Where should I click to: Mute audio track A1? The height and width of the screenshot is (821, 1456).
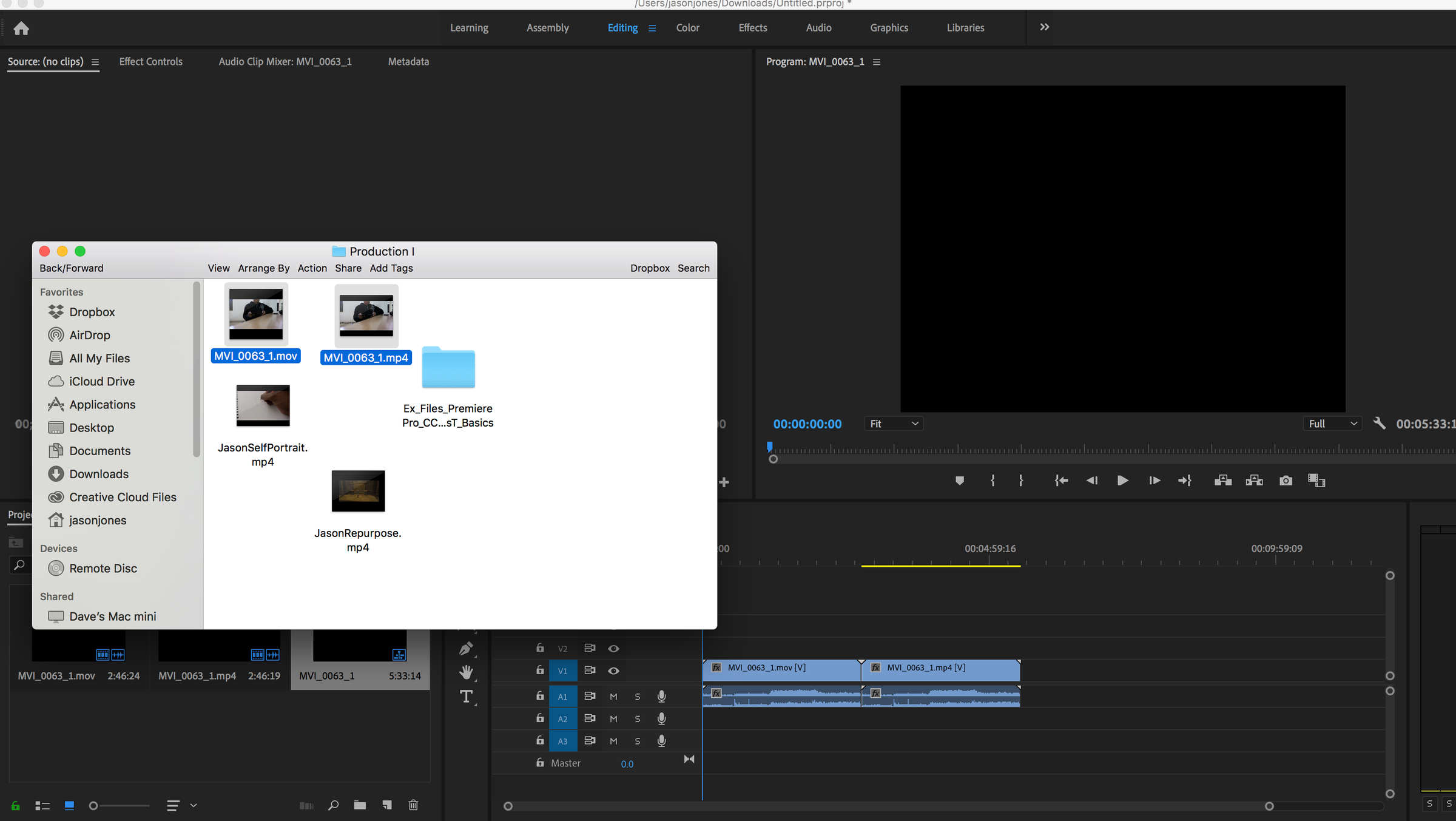[613, 697]
